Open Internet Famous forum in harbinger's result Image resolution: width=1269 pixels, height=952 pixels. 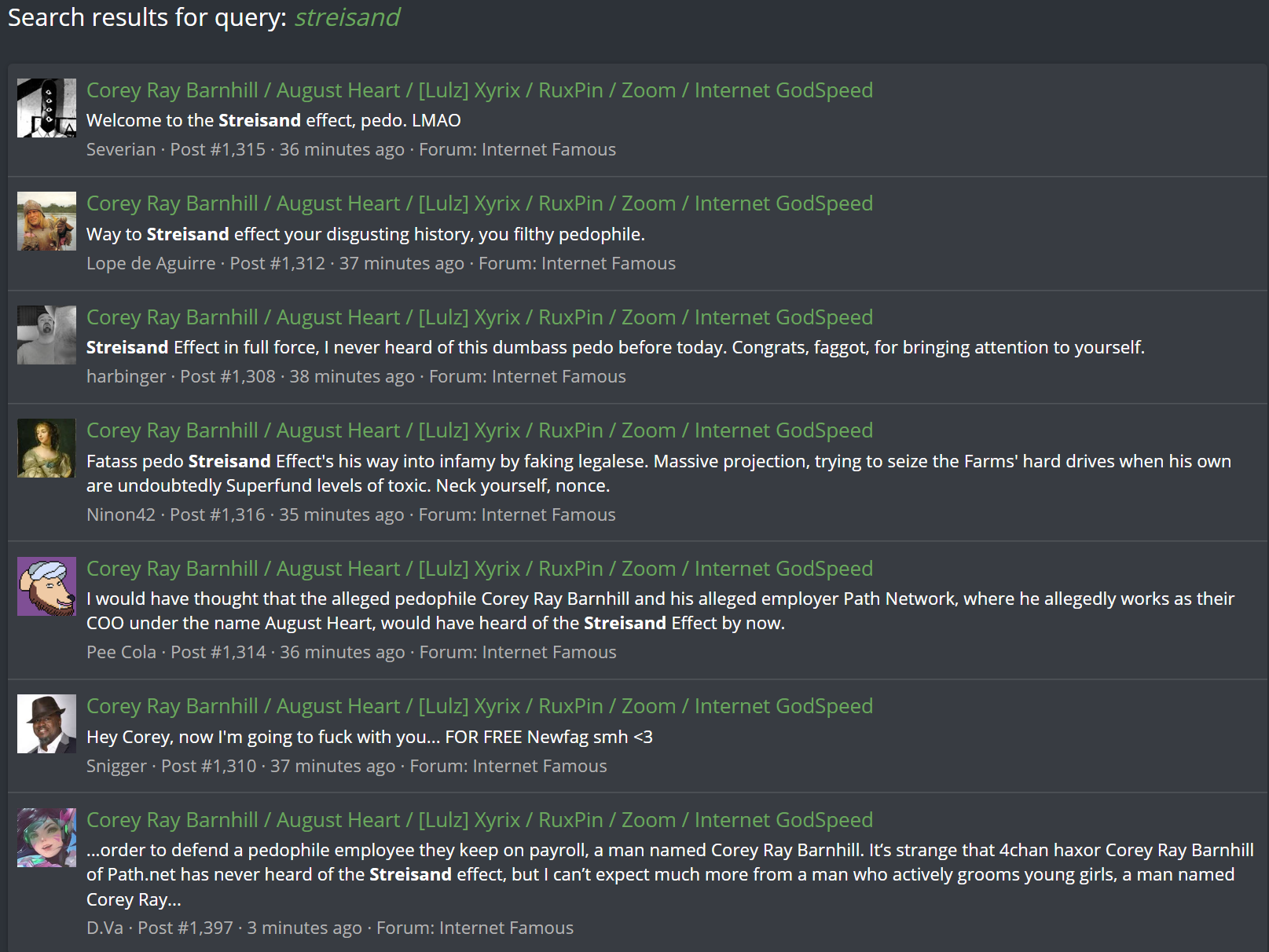559,376
